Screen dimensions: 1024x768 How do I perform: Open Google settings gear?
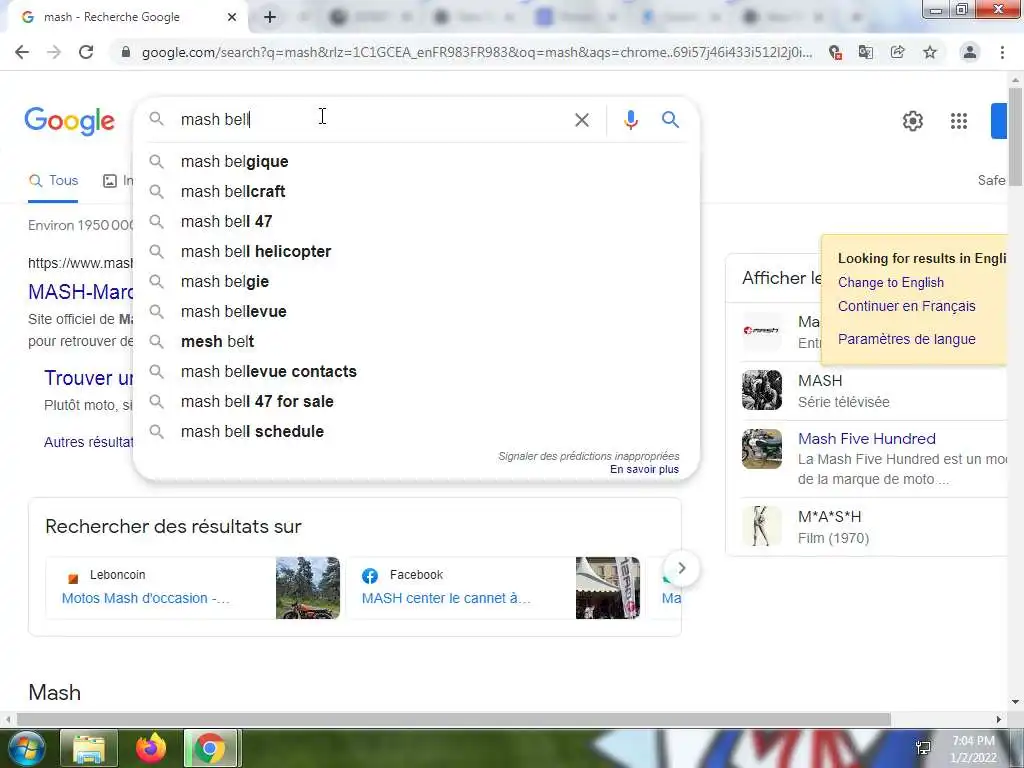coord(913,121)
